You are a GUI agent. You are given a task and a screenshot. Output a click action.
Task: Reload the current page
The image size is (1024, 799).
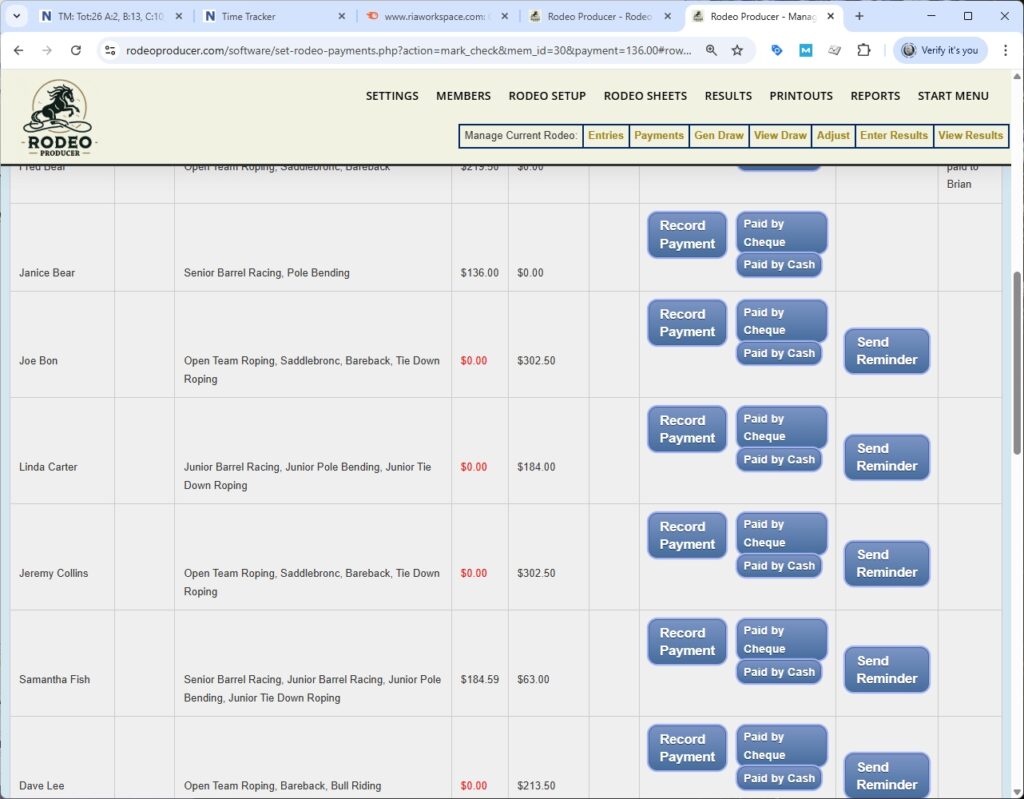click(76, 50)
